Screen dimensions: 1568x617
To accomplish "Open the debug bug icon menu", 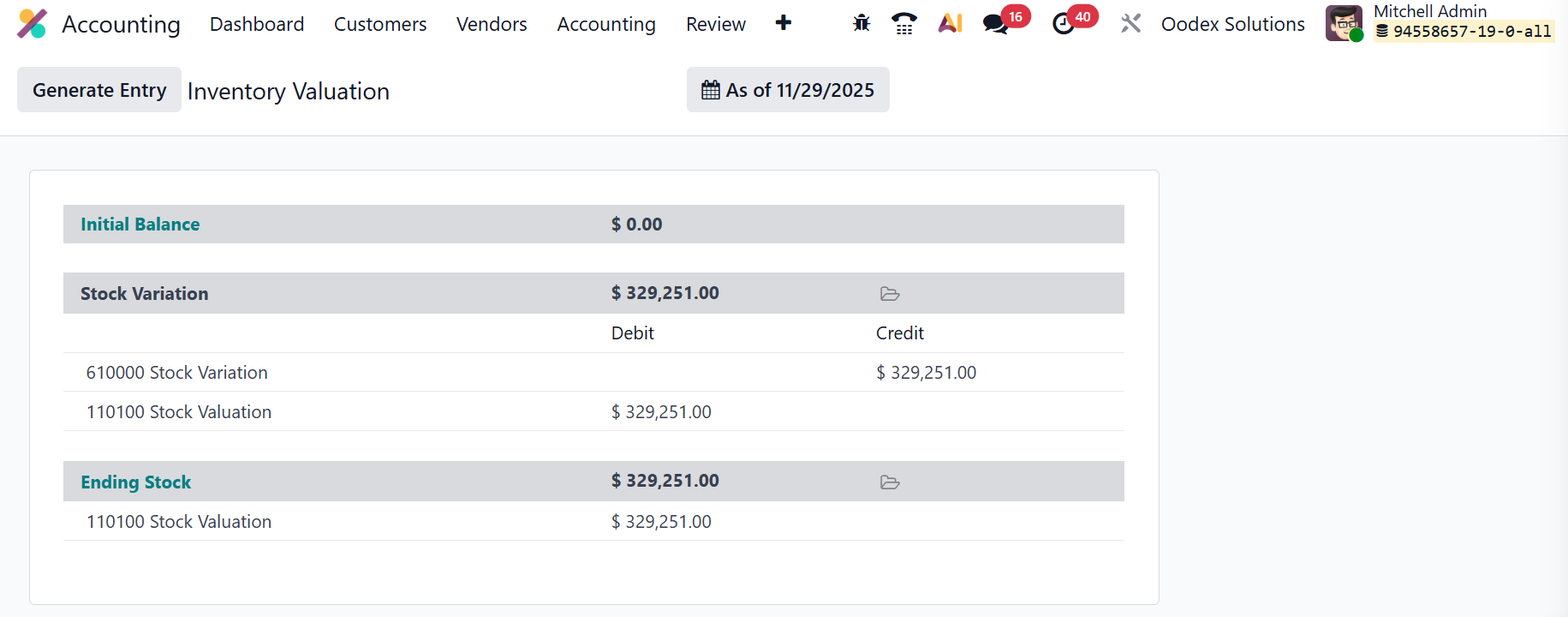I will click(862, 24).
